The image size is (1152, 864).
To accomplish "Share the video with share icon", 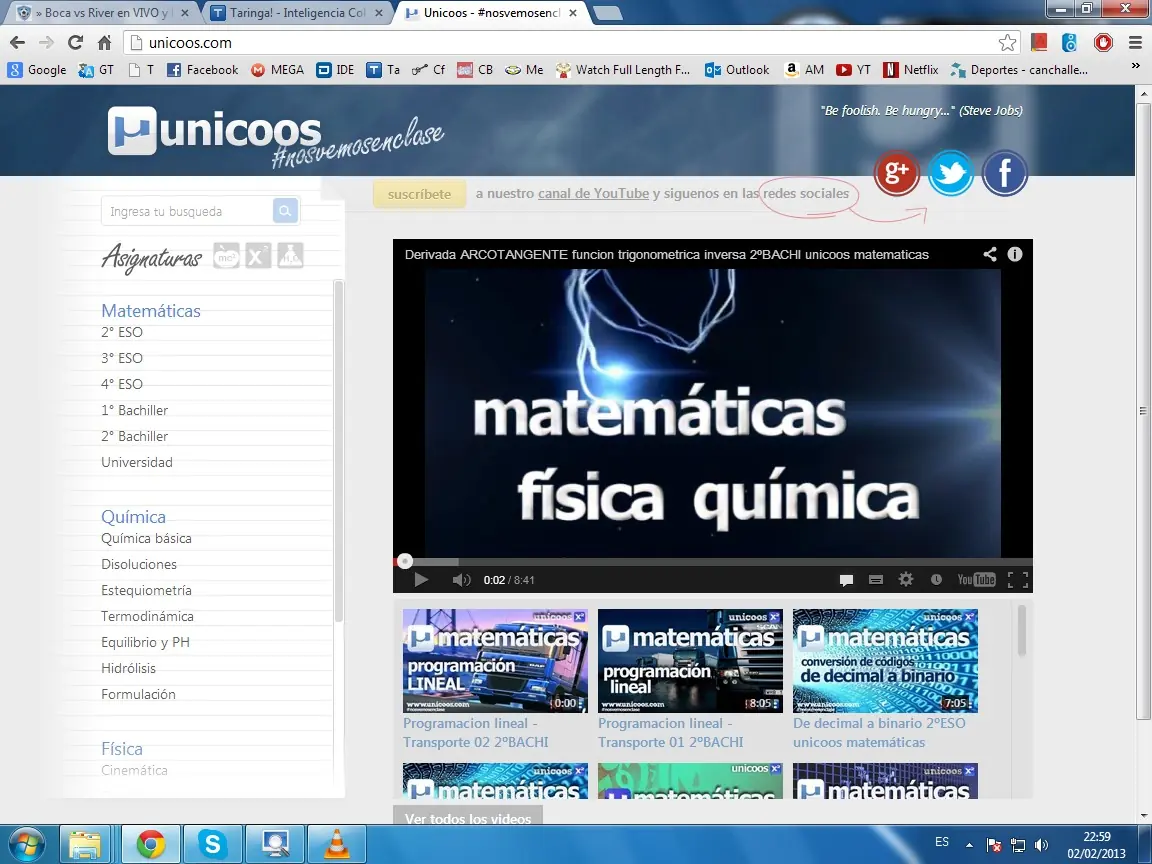I will tap(990, 254).
